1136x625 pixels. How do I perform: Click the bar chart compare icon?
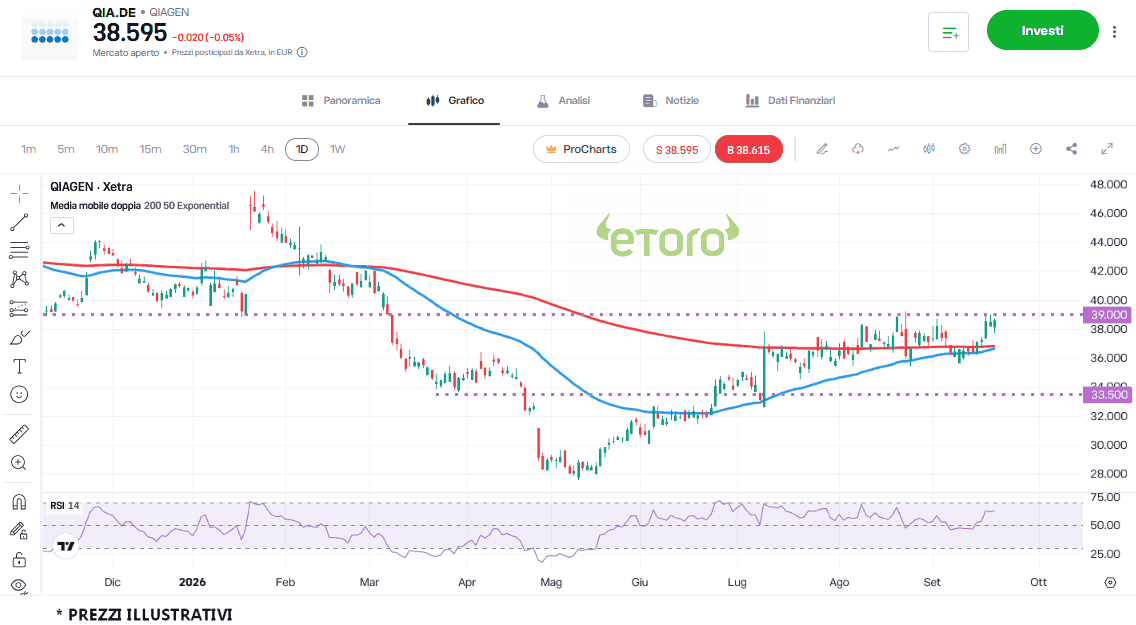(x=1001, y=149)
